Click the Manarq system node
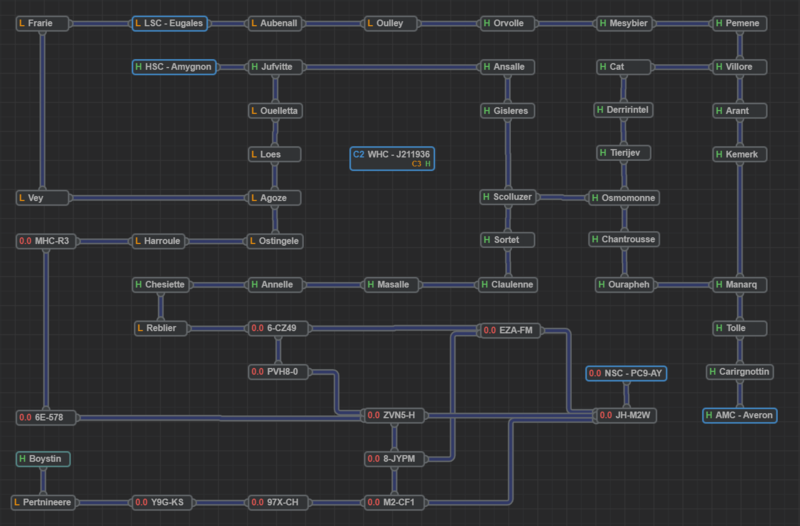 pos(739,284)
